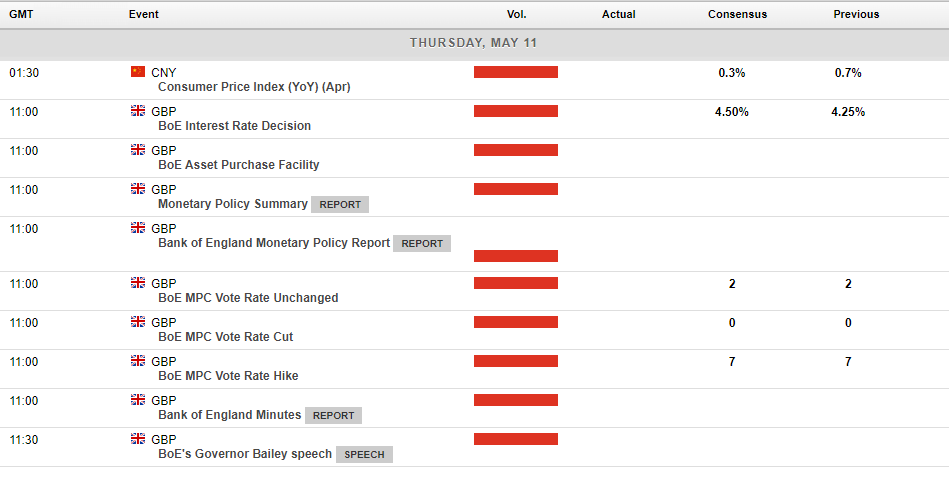The width and height of the screenshot is (949, 483).
Task: Open BoE MPC Vote Rate Hike event
Action: pos(228,376)
